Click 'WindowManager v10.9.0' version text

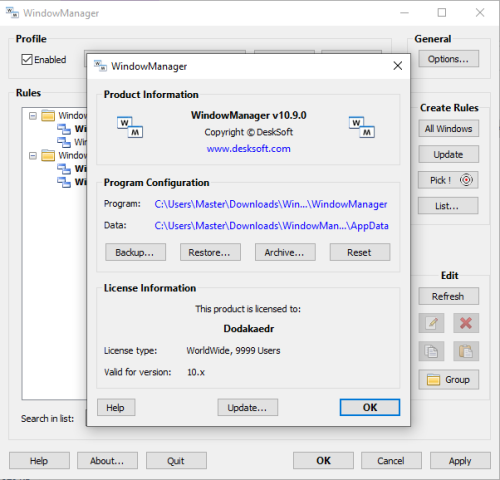click(x=249, y=115)
